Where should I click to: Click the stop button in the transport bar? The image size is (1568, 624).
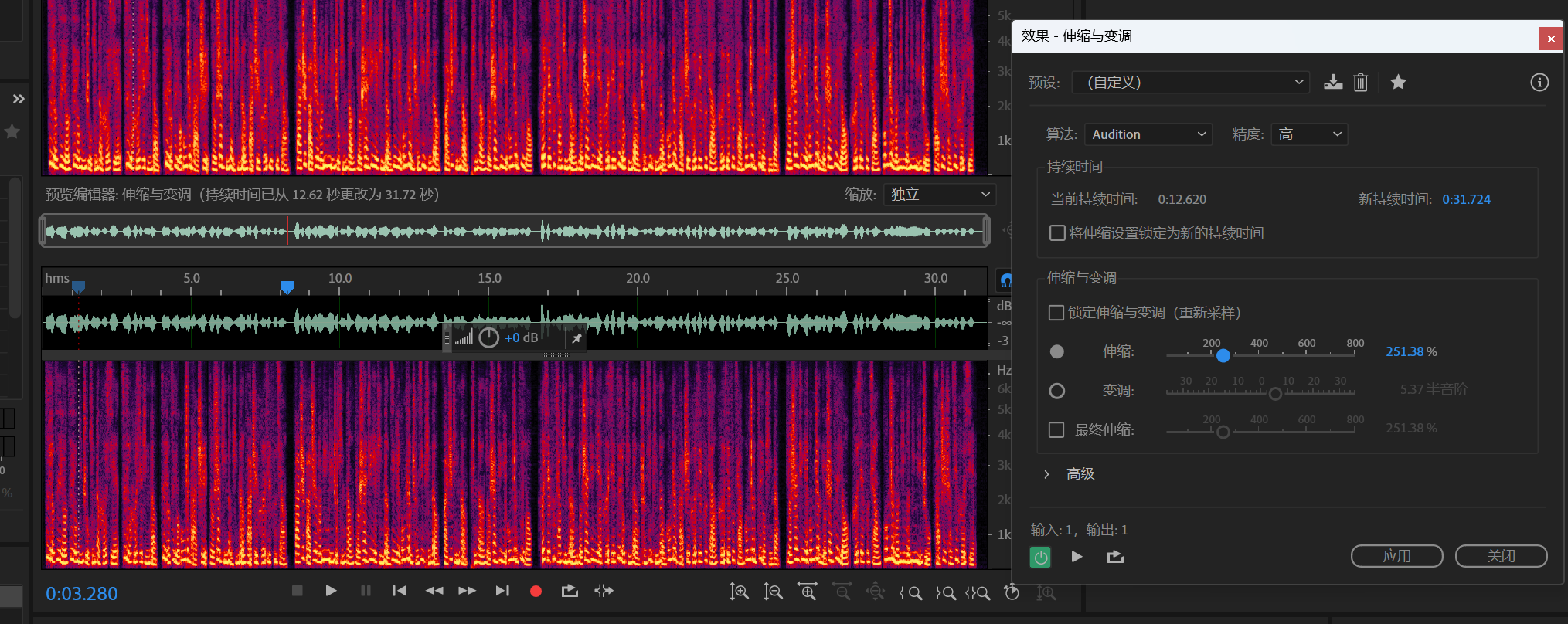click(x=297, y=591)
